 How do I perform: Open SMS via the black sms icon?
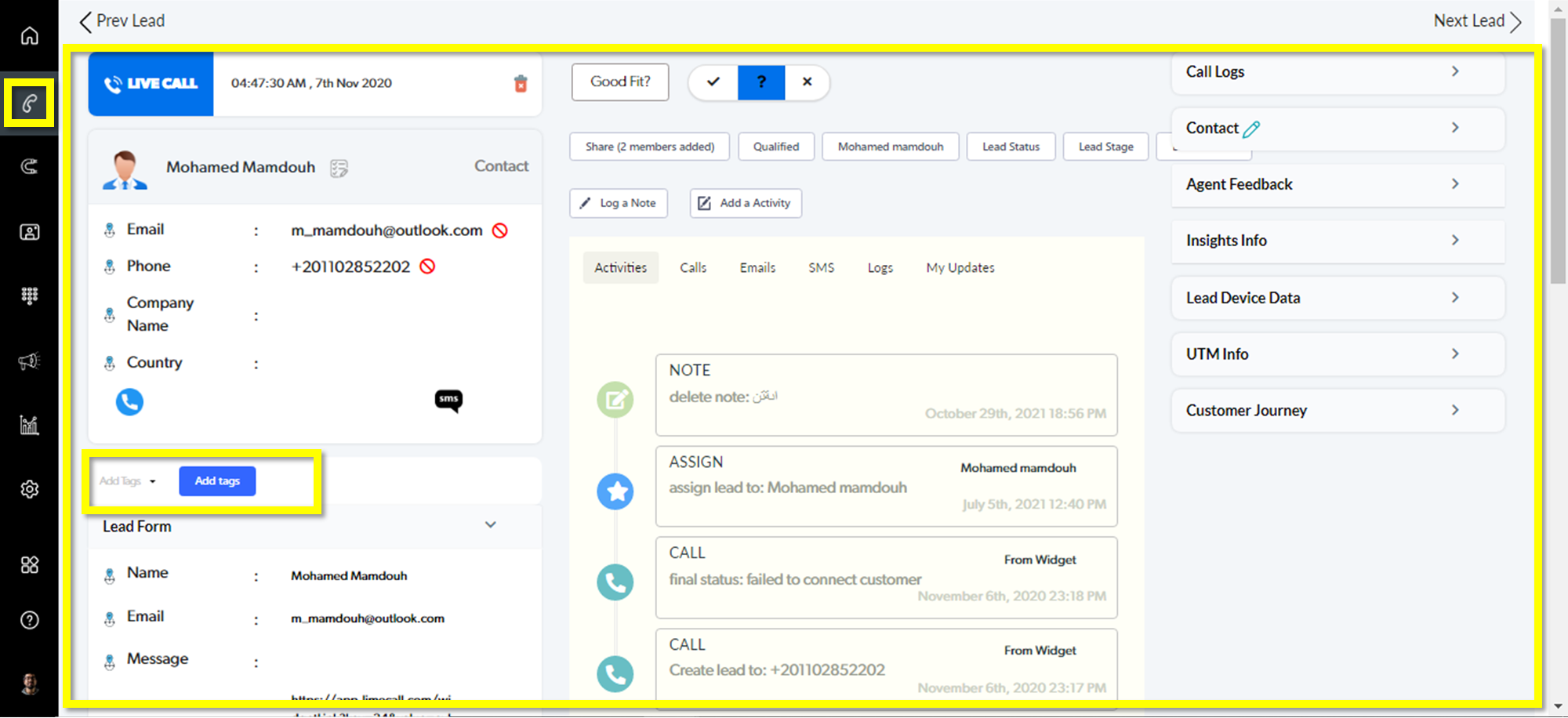[x=448, y=401]
